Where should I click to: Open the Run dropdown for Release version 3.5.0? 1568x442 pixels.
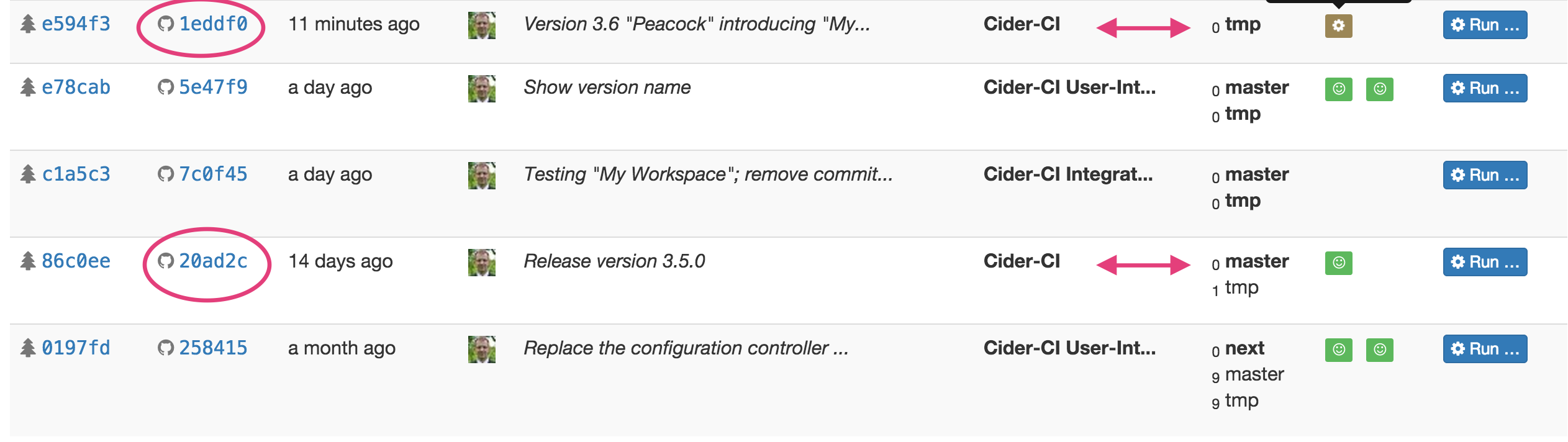coord(1485,262)
